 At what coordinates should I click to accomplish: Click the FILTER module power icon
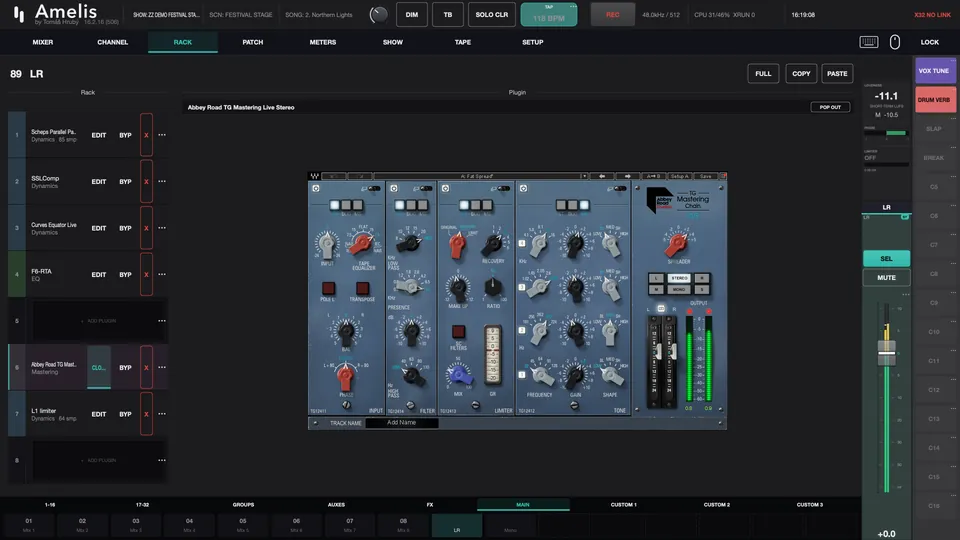pyautogui.click(x=394, y=189)
